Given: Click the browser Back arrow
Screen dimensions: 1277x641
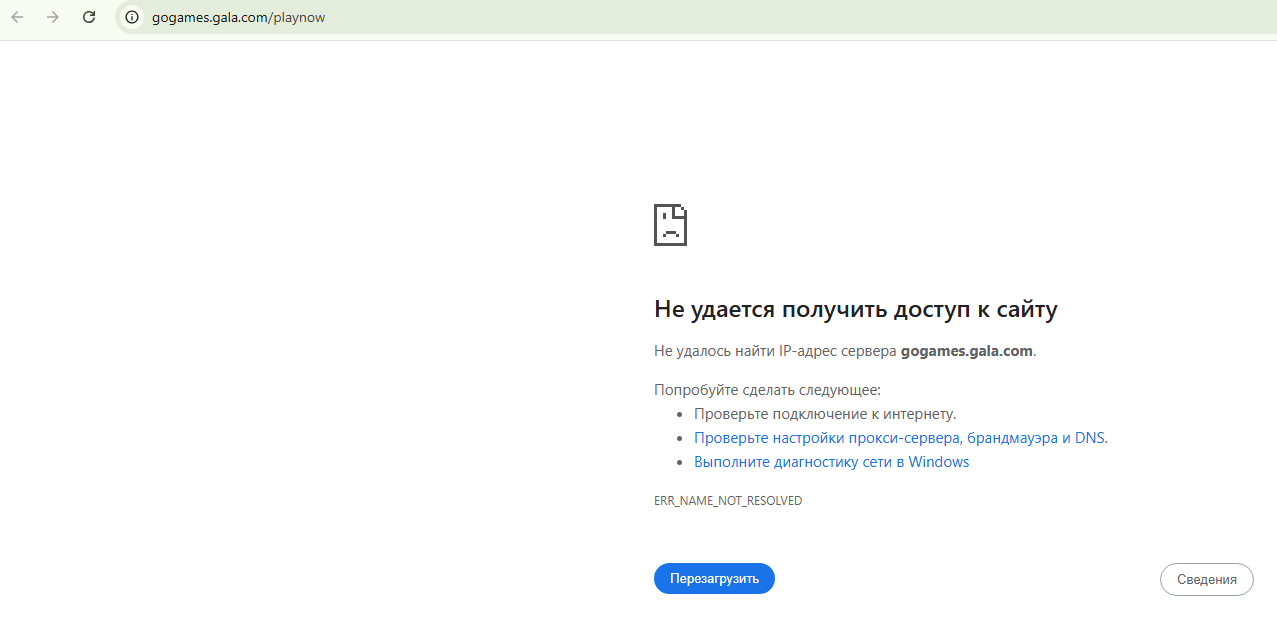Looking at the screenshot, I should point(17,17).
